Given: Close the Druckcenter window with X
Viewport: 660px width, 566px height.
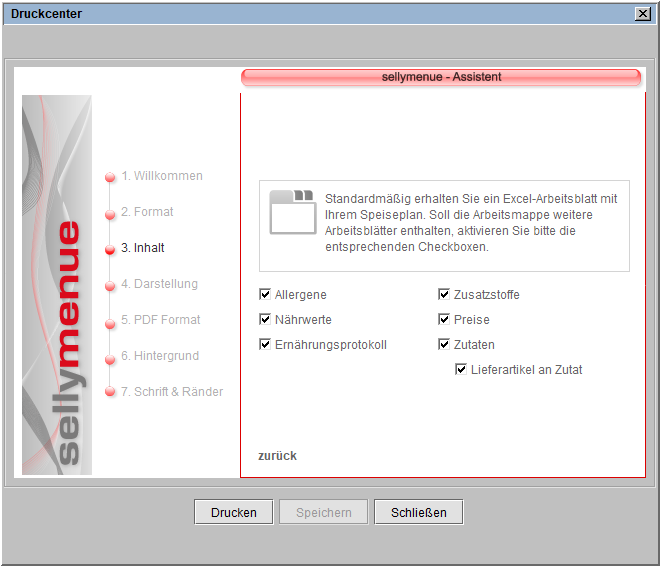Looking at the screenshot, I should (643, 14).
